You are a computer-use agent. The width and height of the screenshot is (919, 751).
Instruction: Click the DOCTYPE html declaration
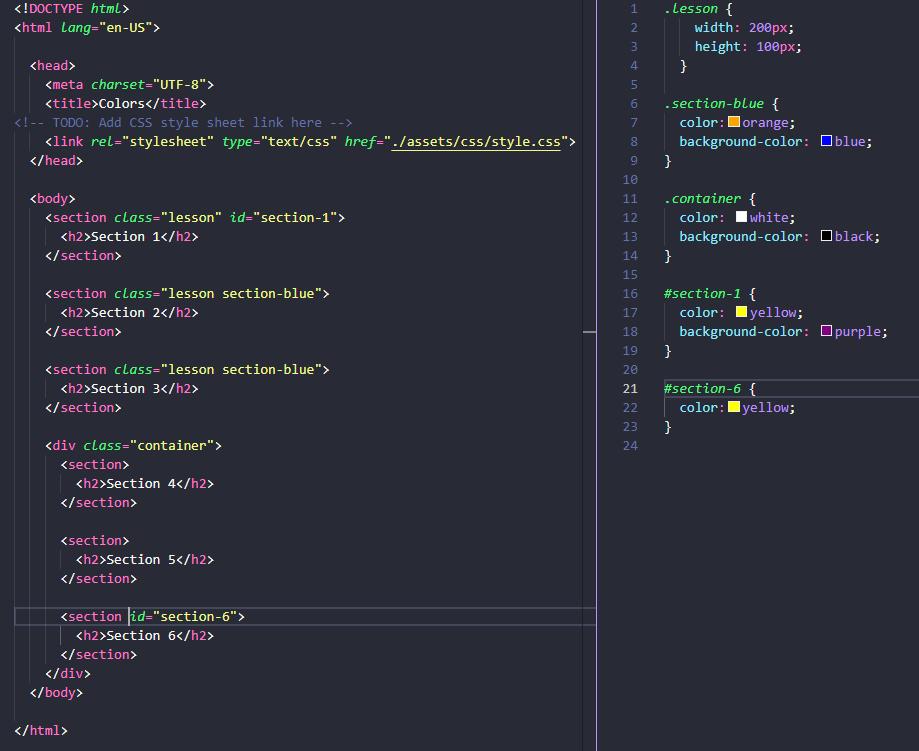pyautogui.click(x=72, y=9)
